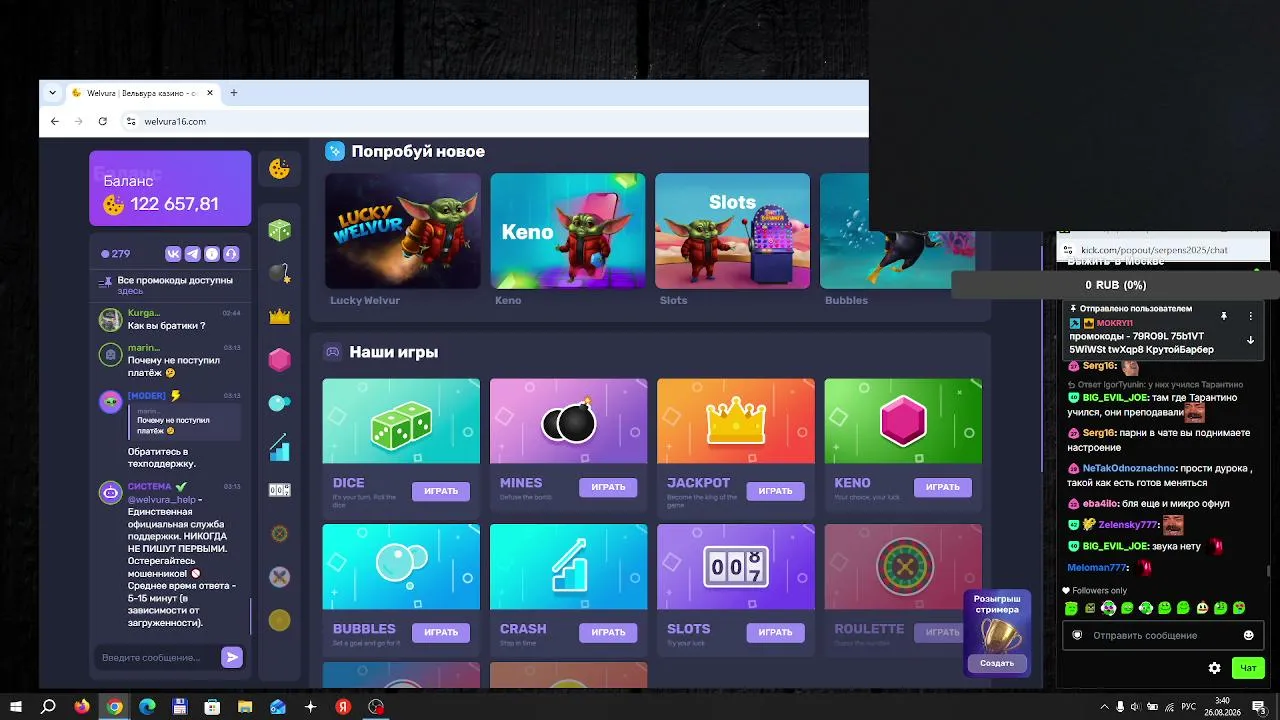Click the info icon in chat header

click(211, 254)
